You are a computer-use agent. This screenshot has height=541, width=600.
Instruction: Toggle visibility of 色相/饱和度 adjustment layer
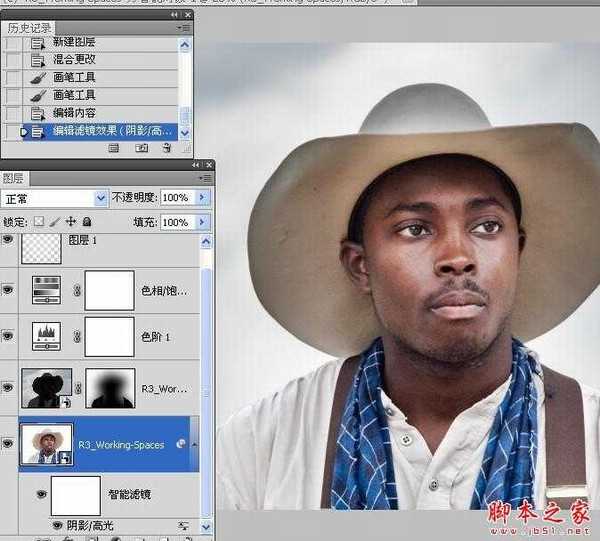click(x=9, y=290)
